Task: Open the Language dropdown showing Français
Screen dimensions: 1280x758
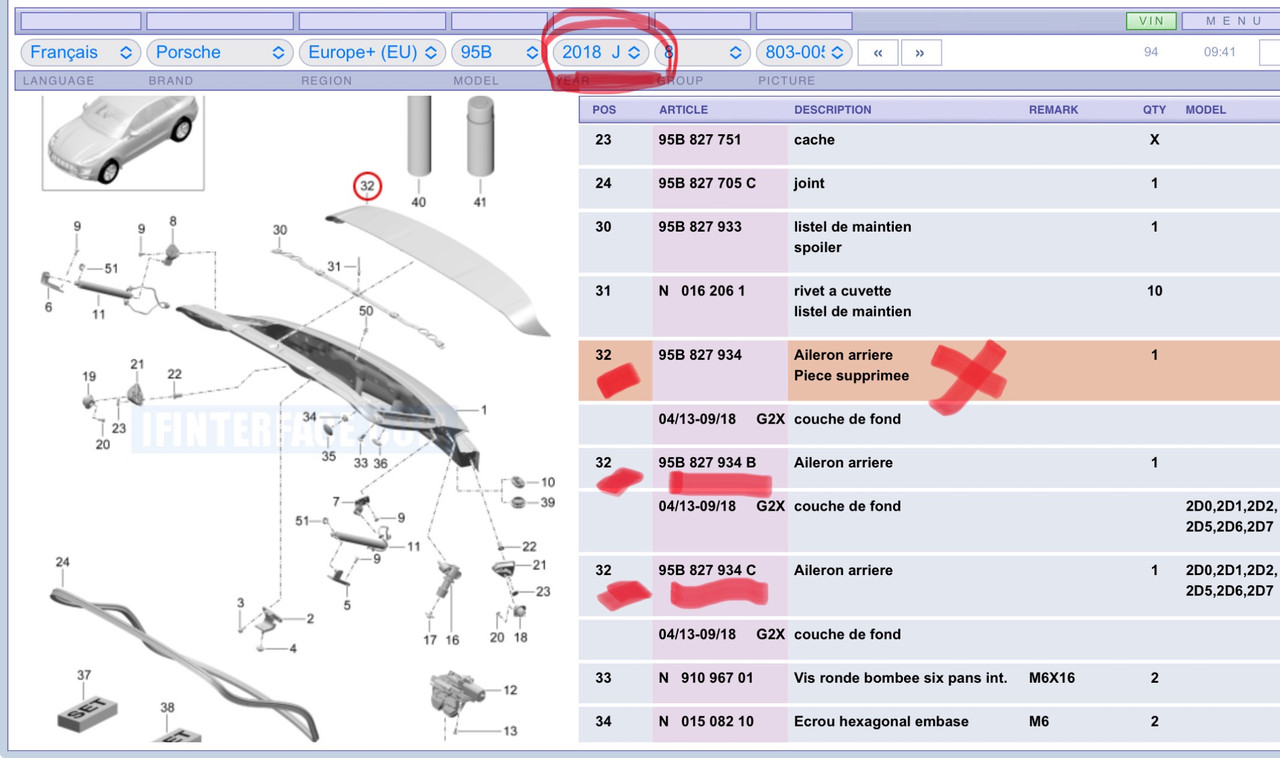Action: click(80, 52)
